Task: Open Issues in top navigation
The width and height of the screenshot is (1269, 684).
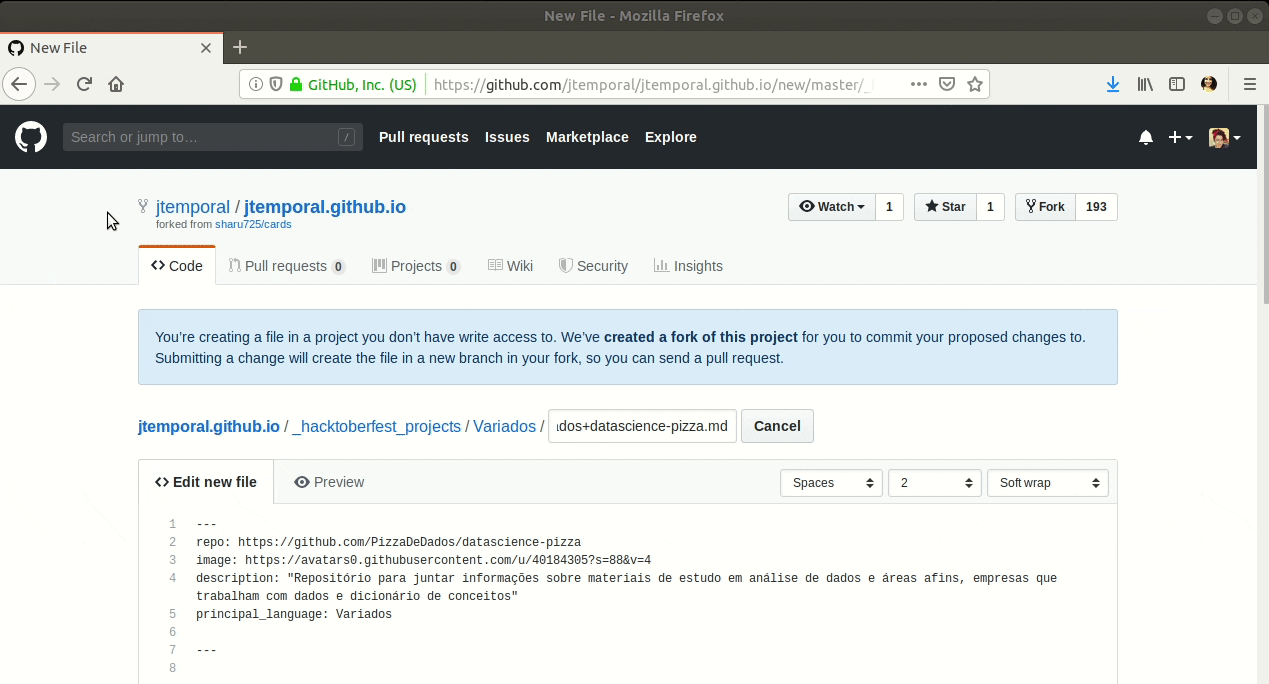Action: (x=507, y=137)
